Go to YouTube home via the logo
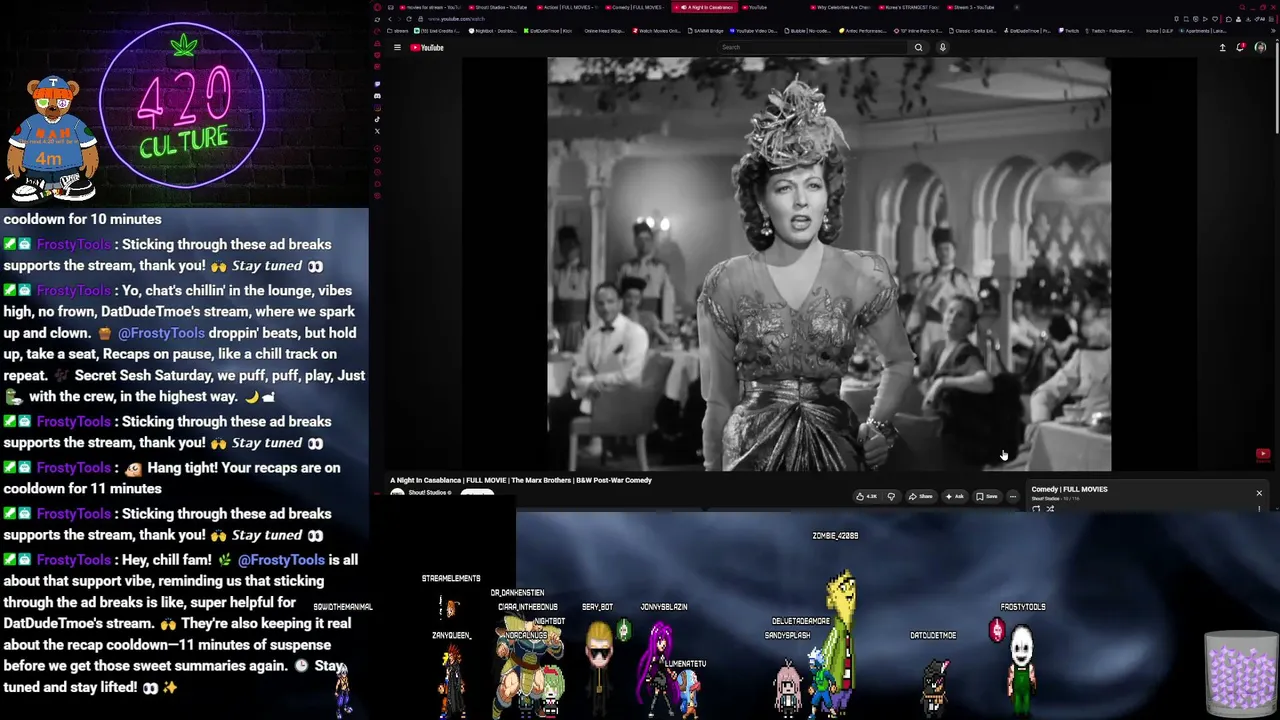The width and height of the screenshot is (1280, 720). [426, 47]
